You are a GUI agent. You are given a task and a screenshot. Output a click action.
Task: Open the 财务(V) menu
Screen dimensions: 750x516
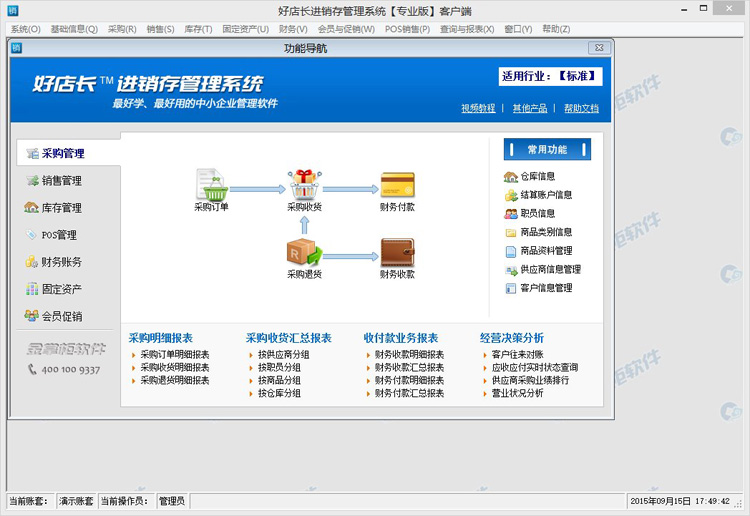coord(293,29)
